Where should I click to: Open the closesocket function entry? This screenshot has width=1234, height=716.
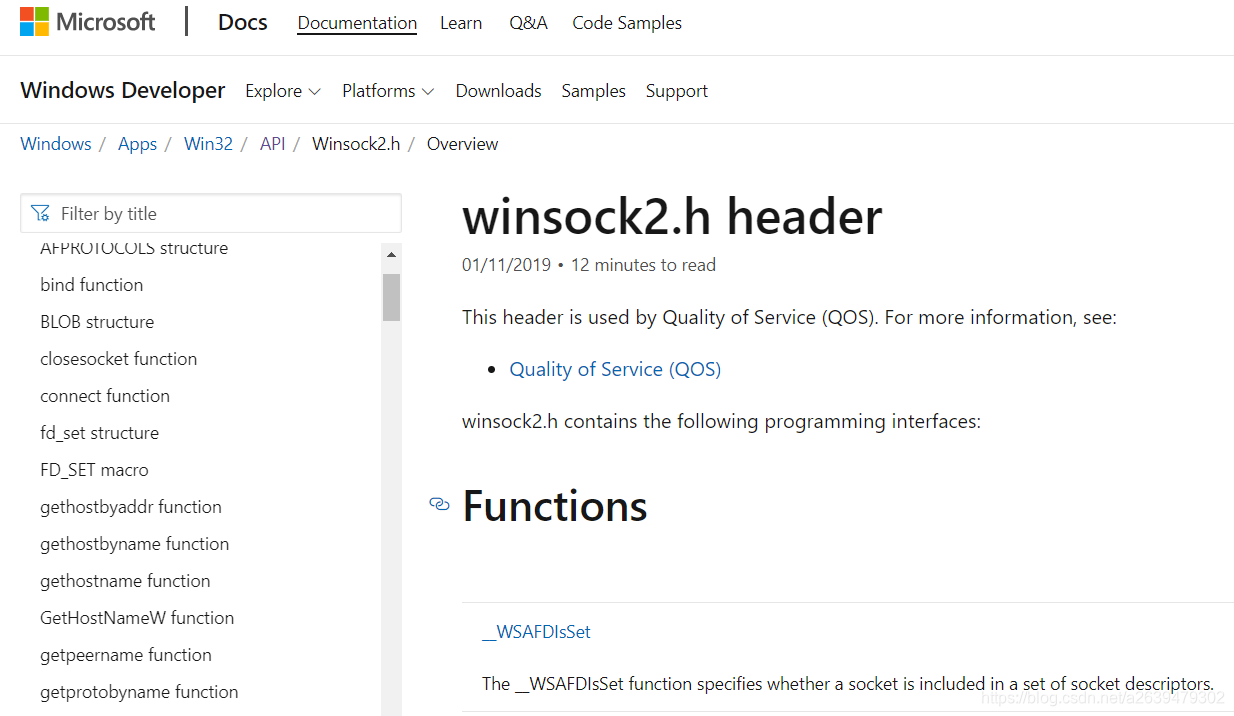(x=118, y=358)
